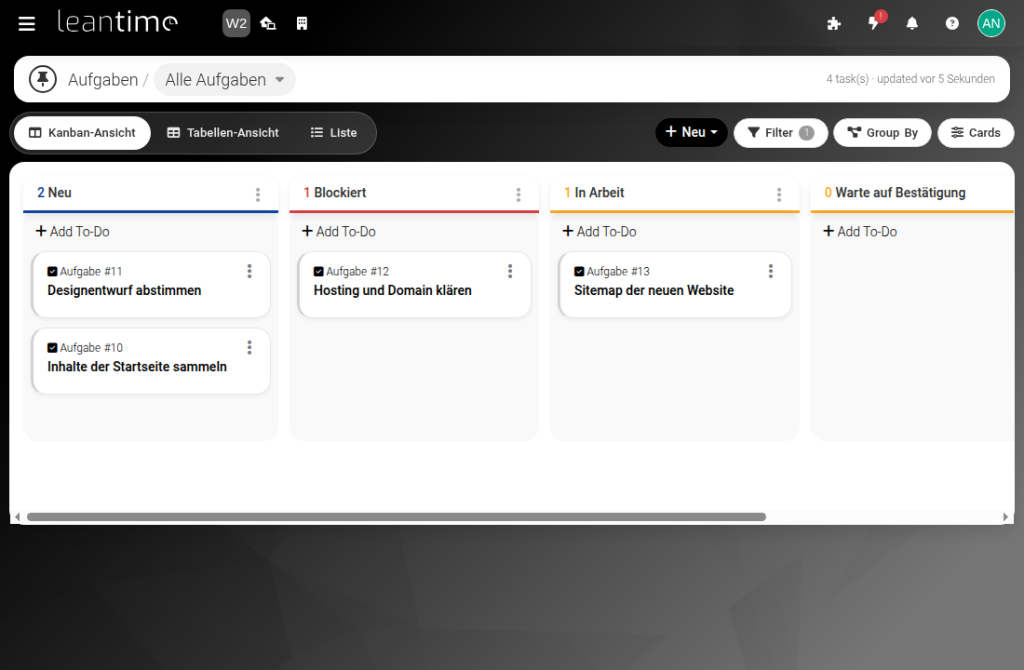Click the leantime logo
1024x670 pixels.
(x=118, y=22)
